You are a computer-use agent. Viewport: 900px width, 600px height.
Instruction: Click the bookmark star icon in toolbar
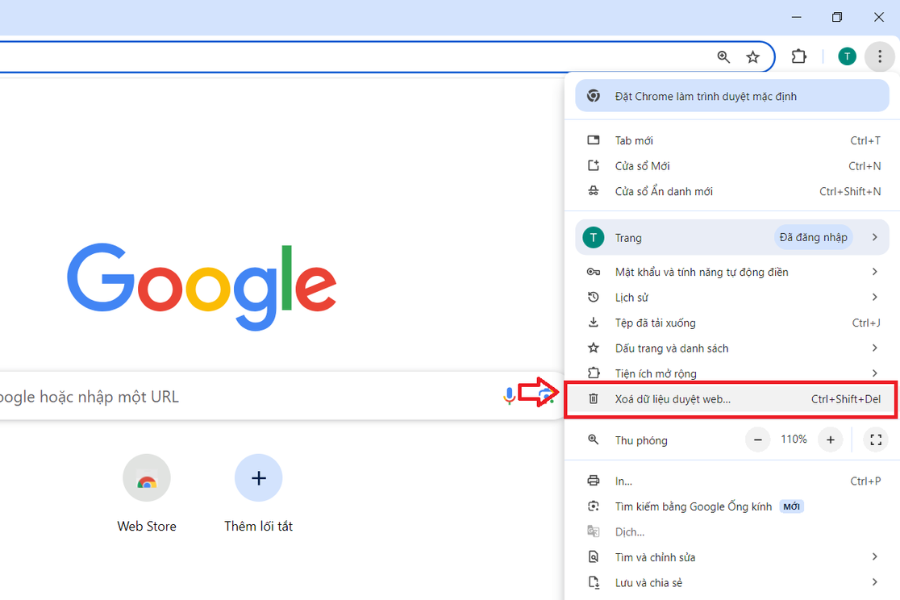point(753,57)
